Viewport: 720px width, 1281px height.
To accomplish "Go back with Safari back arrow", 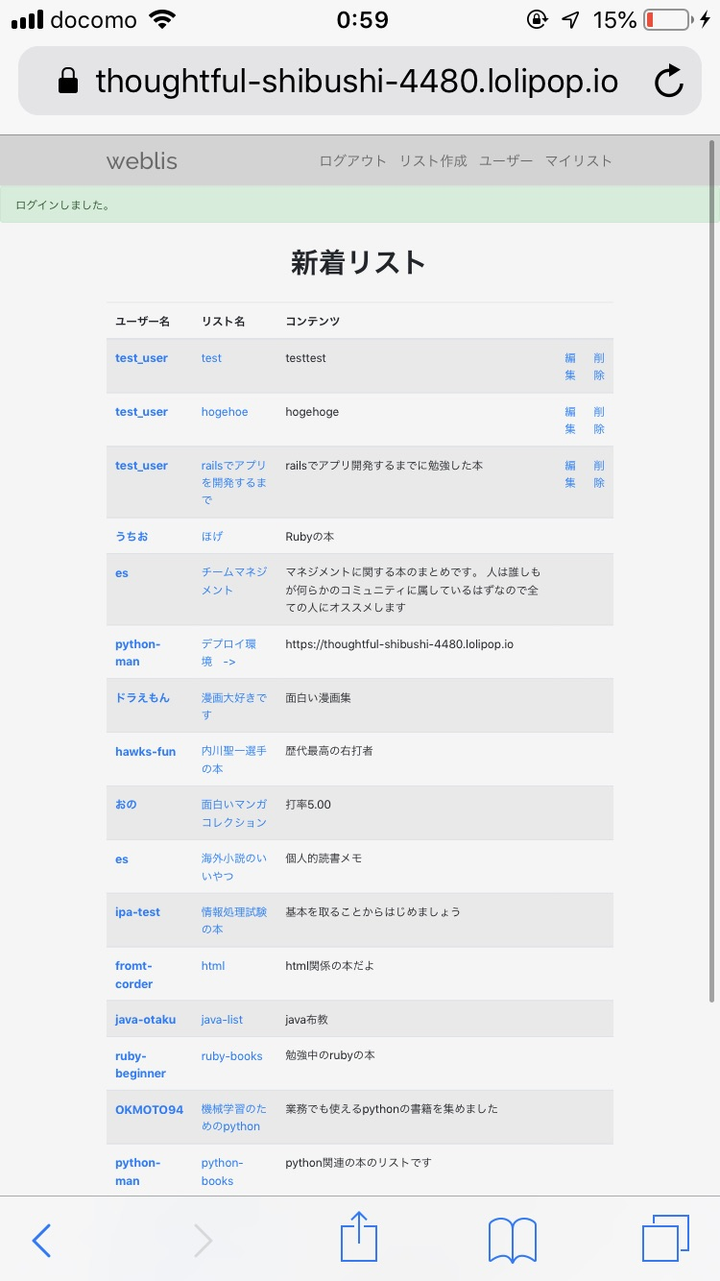I will tap(41, 1241).
